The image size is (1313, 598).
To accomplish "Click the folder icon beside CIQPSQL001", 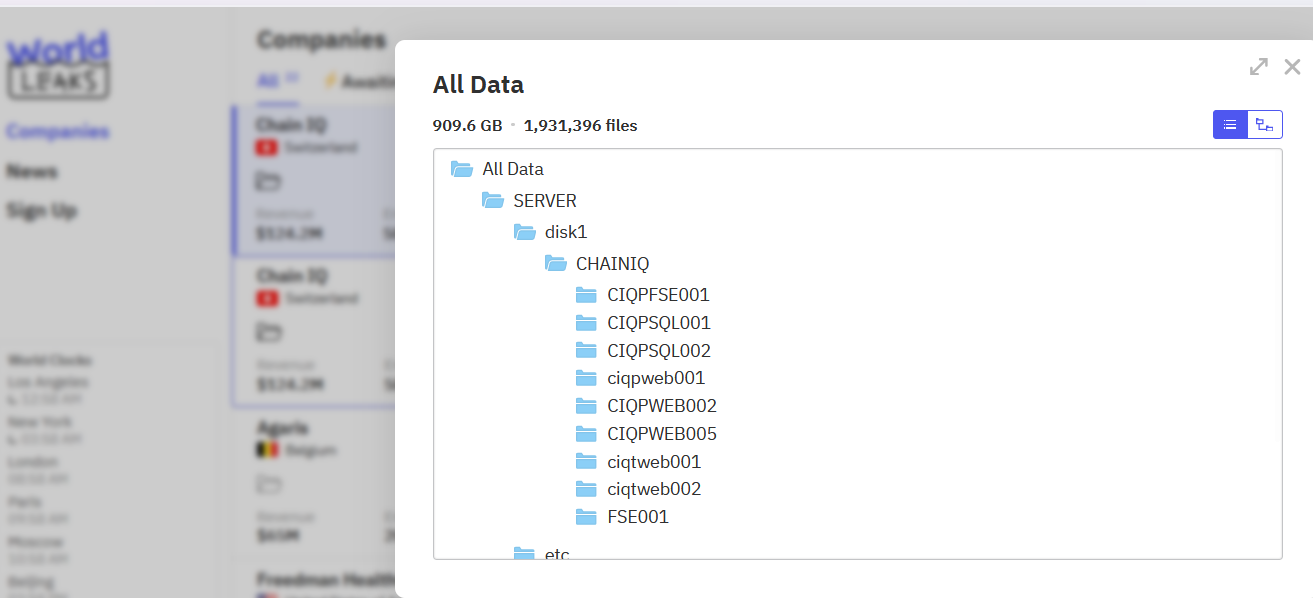I will click(x=586, y=323).
